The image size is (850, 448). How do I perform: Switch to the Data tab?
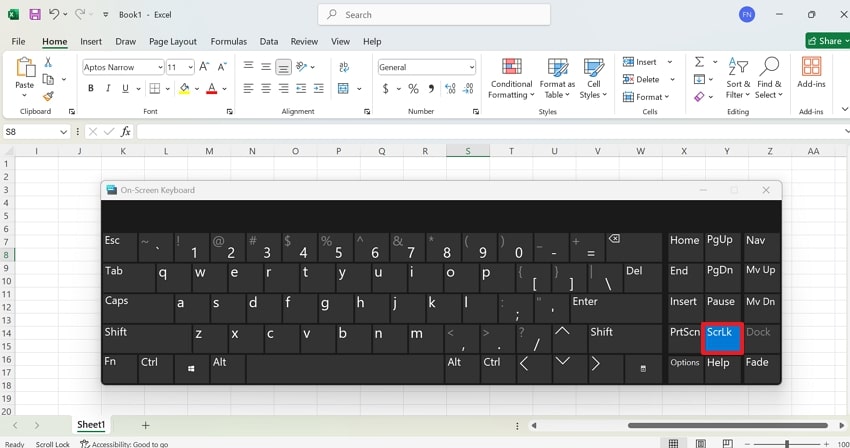tap(268, 41)
